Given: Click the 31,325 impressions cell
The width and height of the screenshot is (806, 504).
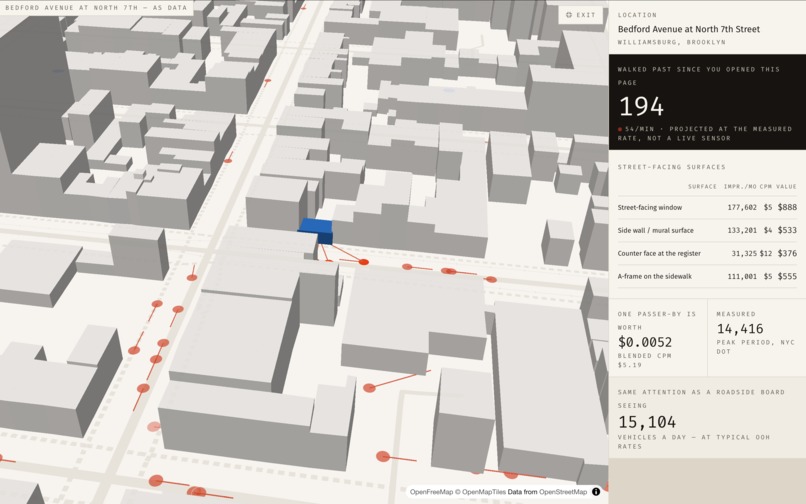Looking at the screenshot, I should (744, 253).
